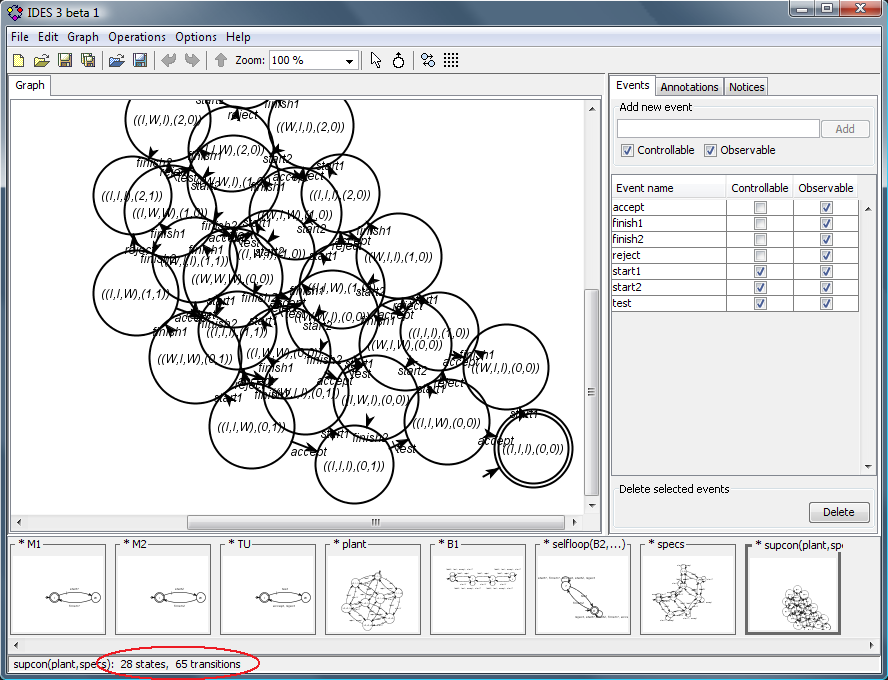Open the Operations menu
The width and height of the screenshot is (888, 680).
137,37
